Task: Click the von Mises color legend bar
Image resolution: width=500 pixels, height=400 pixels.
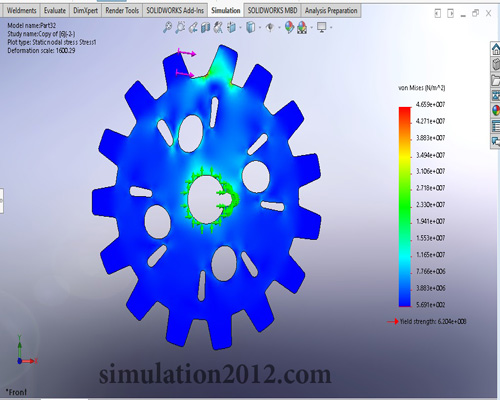Action: coord(405,207)
